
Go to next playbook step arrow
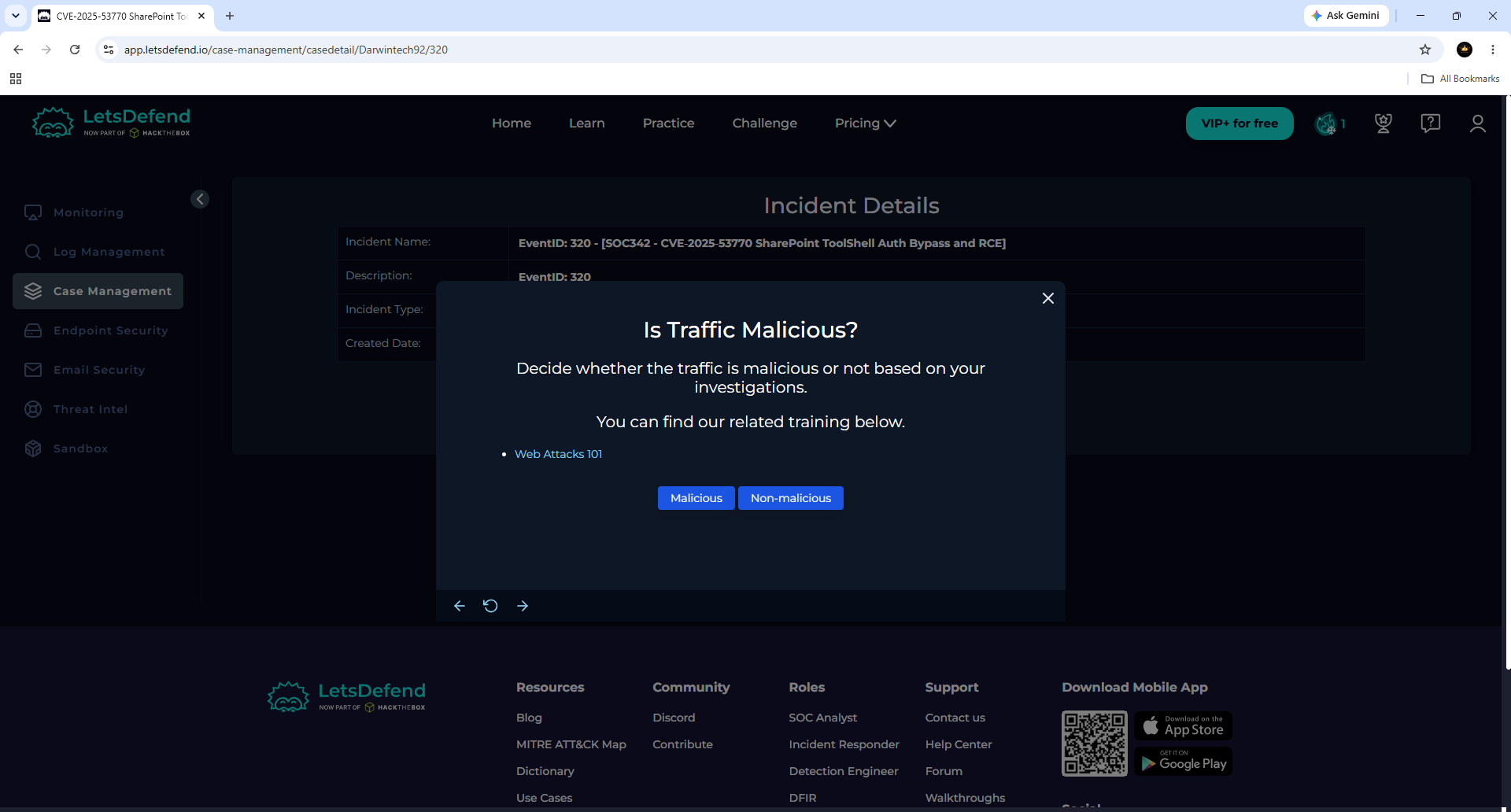(523, 606)
